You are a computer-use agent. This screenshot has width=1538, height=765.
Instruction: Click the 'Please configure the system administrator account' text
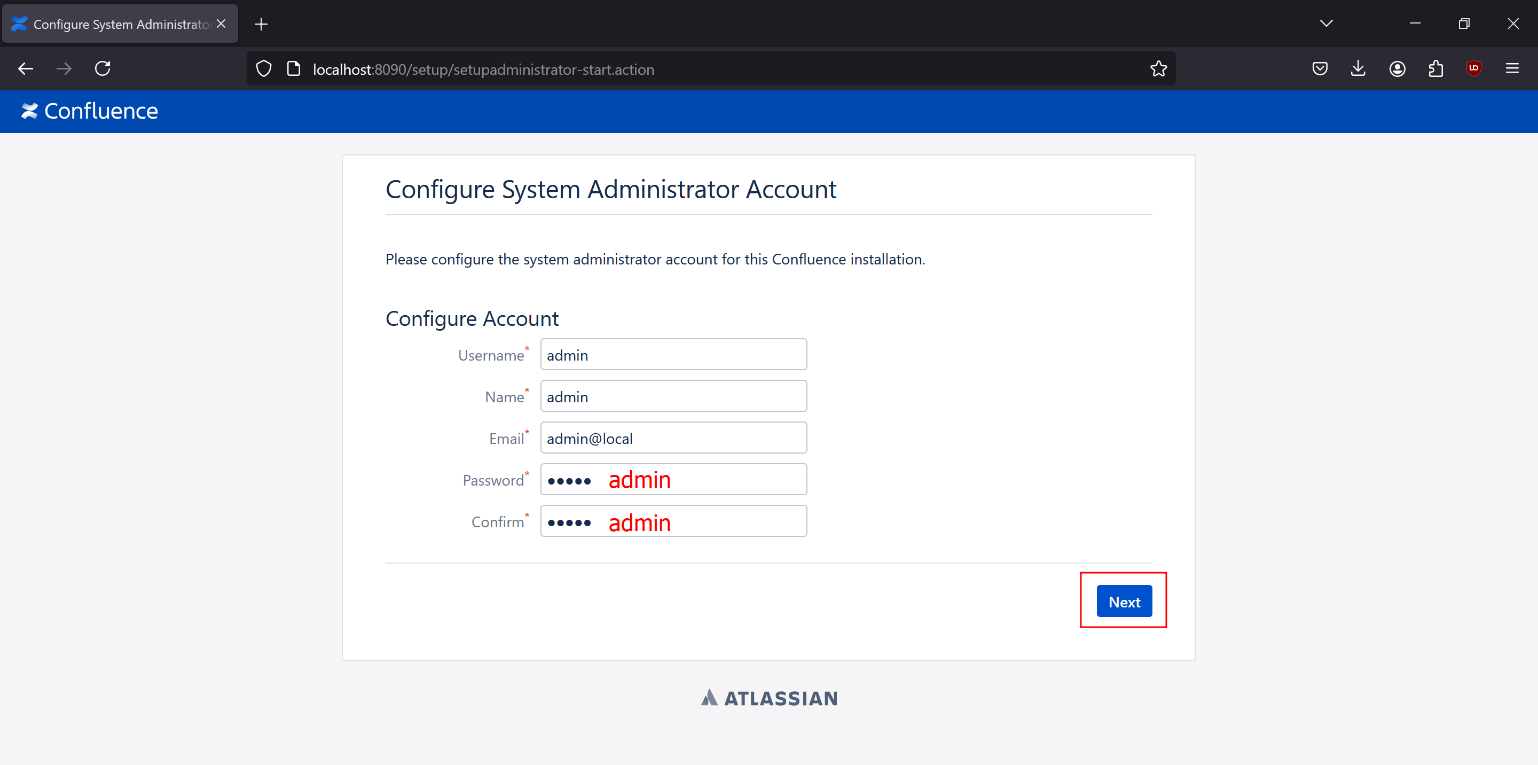pyautogui.click(x=655, y=259)
